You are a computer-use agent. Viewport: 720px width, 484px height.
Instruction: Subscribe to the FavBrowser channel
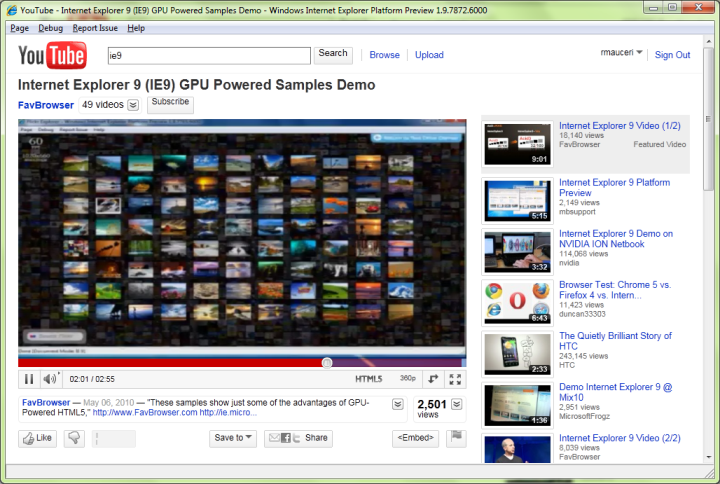170,104
